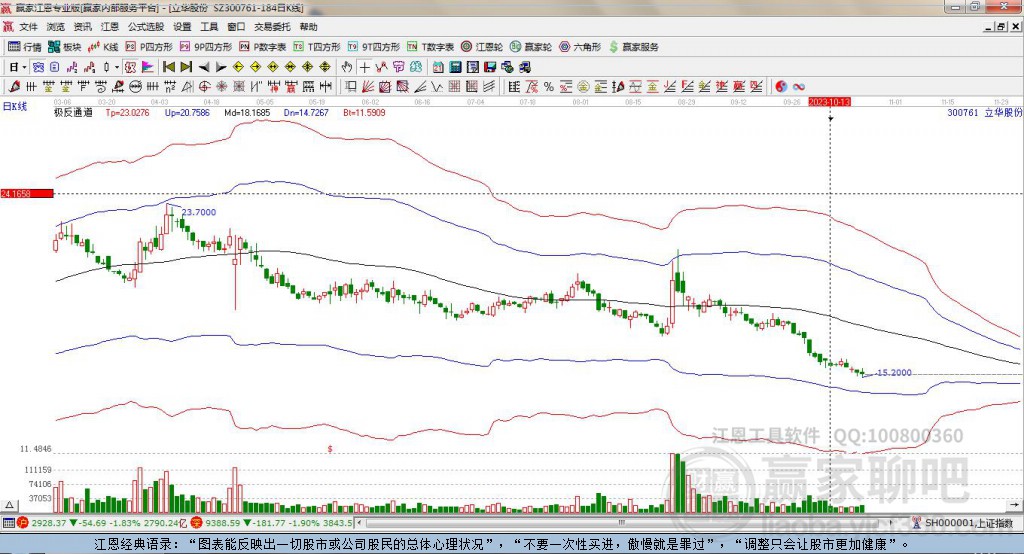Click the 23.7000 high price label
The image size is (1024, 554).
[199, 212]
